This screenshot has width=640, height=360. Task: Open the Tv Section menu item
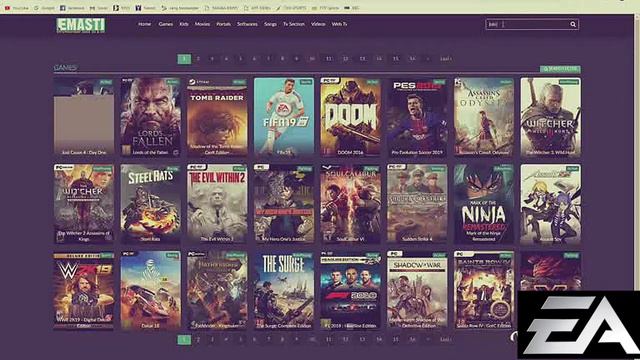(294, 24)
